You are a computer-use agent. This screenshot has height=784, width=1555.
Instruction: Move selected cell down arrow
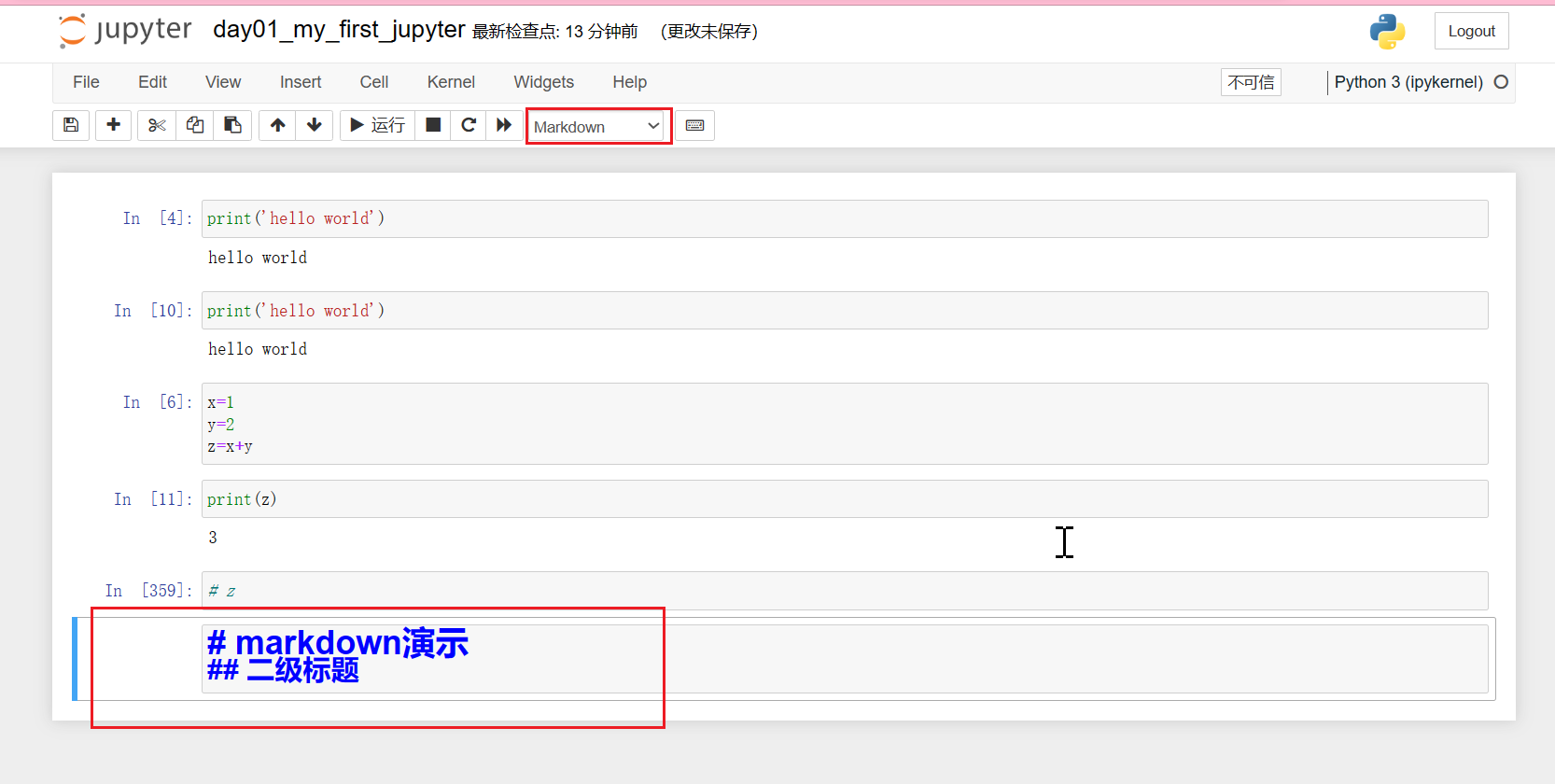pyautogui.click(x=315, y=125)
